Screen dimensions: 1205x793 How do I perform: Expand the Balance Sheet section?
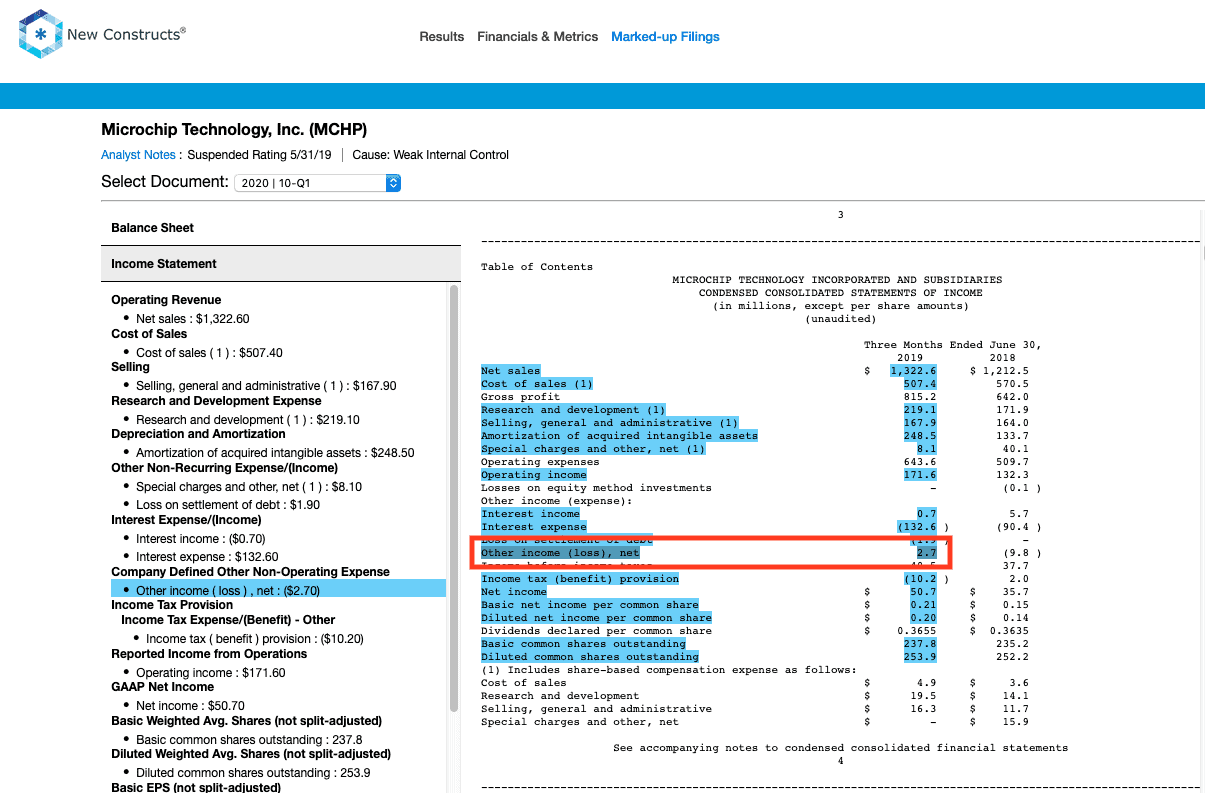pyautogui.click(x=281, y=228)
